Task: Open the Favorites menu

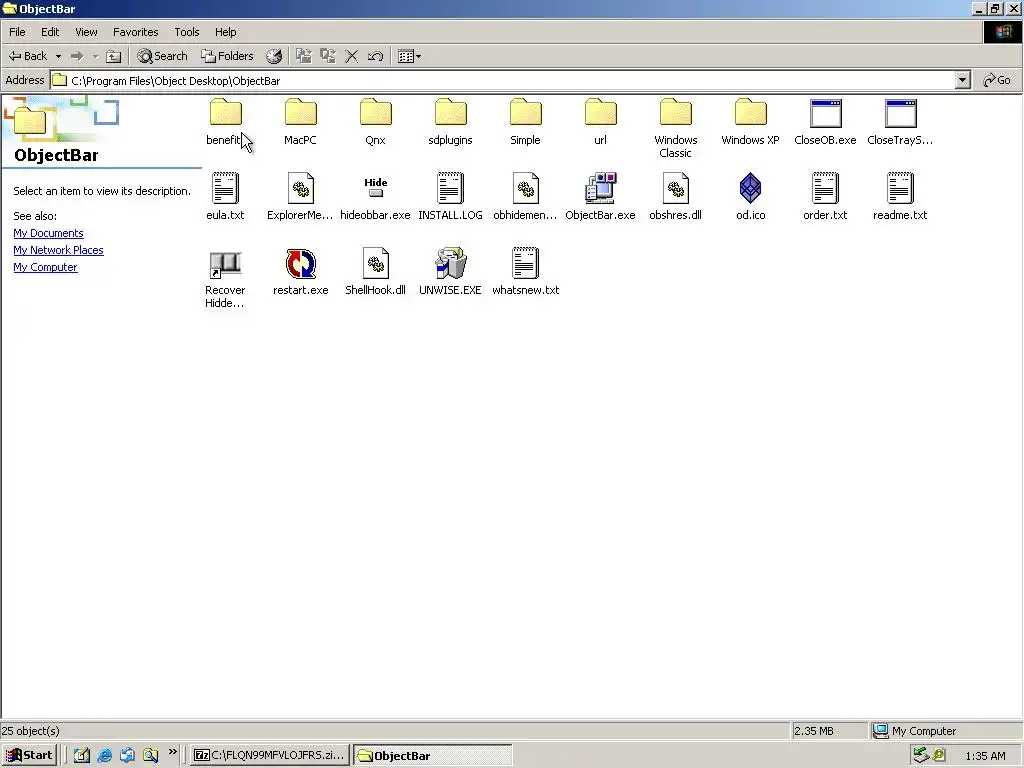Action: 136,32
